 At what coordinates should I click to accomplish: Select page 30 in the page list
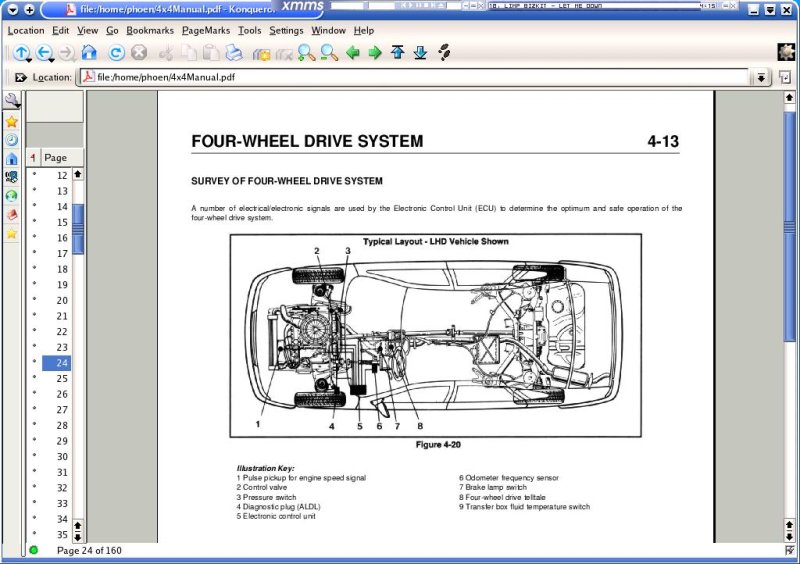(62, 457)
